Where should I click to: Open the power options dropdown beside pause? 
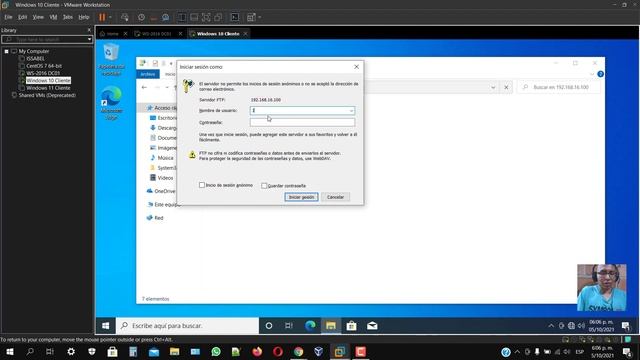pos(110,17)
